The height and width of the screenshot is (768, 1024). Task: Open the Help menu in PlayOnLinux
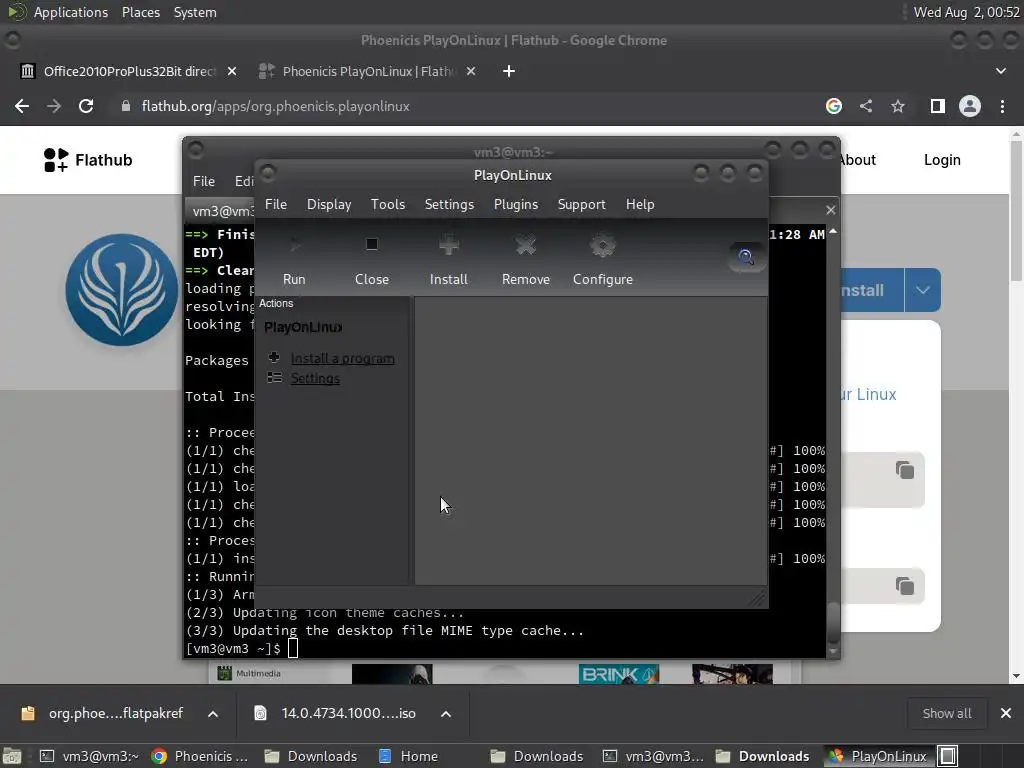click(x=640, y=204)
